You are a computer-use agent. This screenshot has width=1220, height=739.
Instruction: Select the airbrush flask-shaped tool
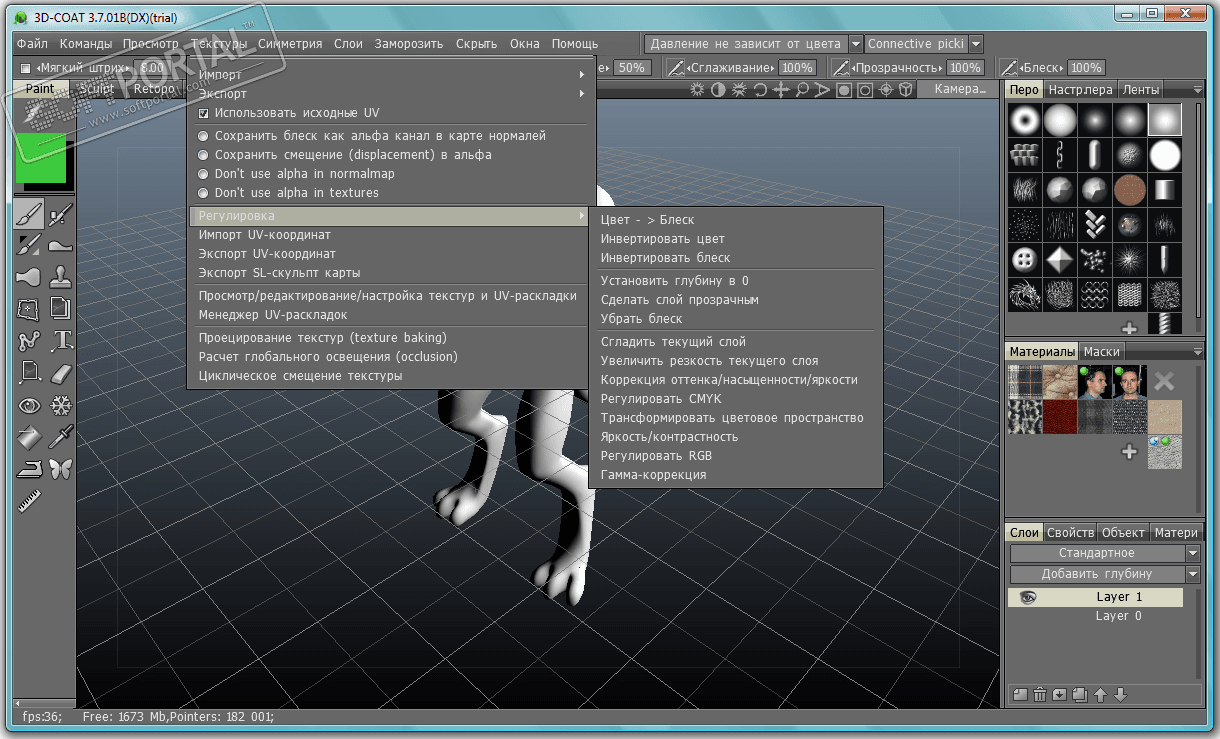[x=29, y=276]
